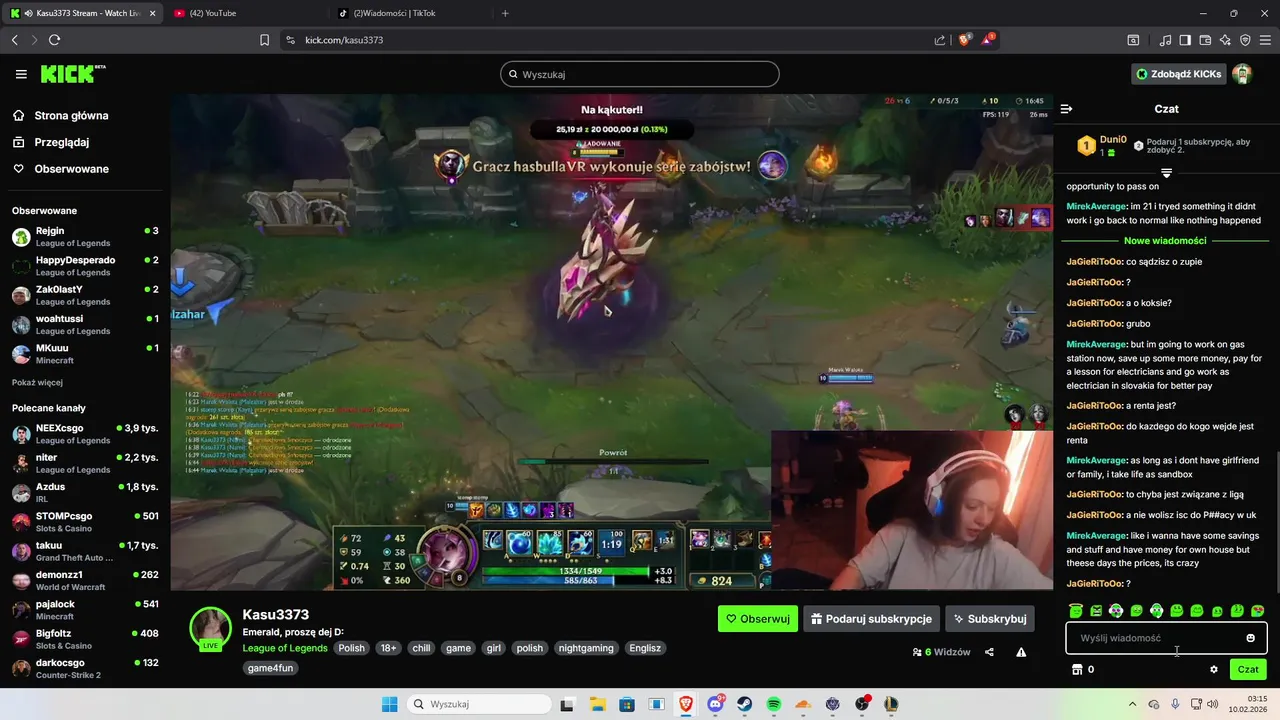
Task: Focus the Wyszukaj search field
Action: (640, 74)
